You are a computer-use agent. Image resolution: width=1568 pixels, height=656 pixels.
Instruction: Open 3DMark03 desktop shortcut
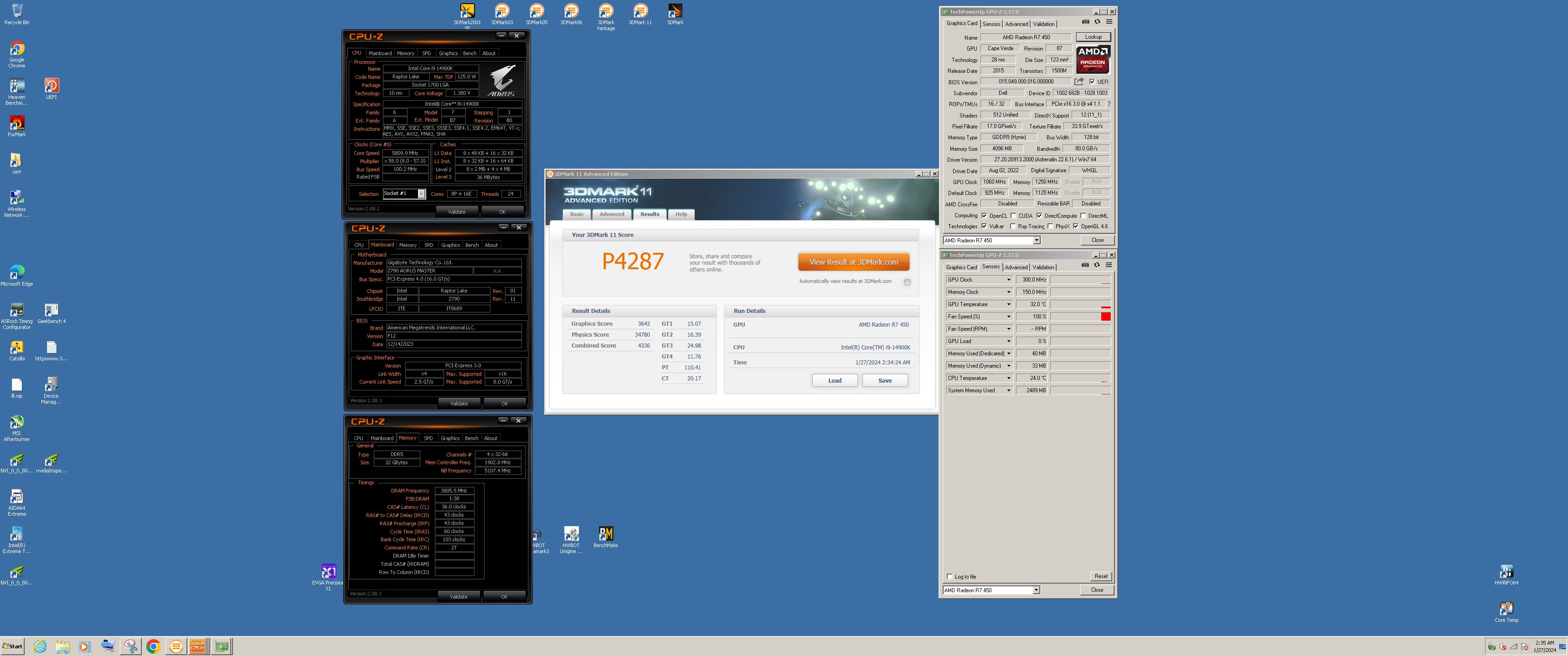(501, 15)
